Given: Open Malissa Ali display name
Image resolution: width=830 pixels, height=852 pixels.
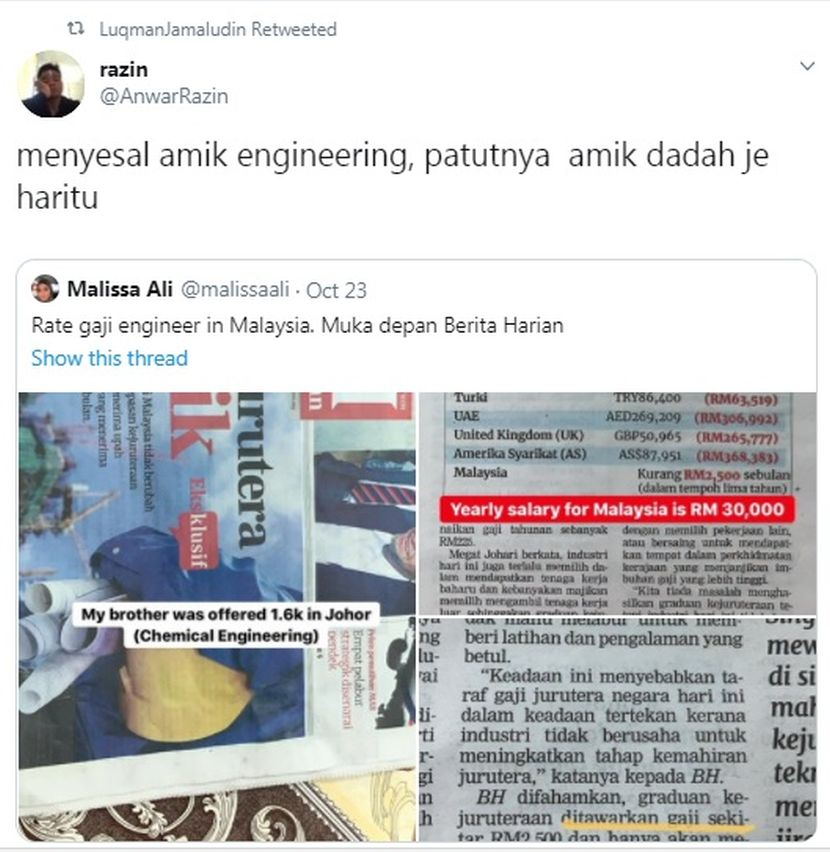Looking at the screenshot, I should pos(120,289).
